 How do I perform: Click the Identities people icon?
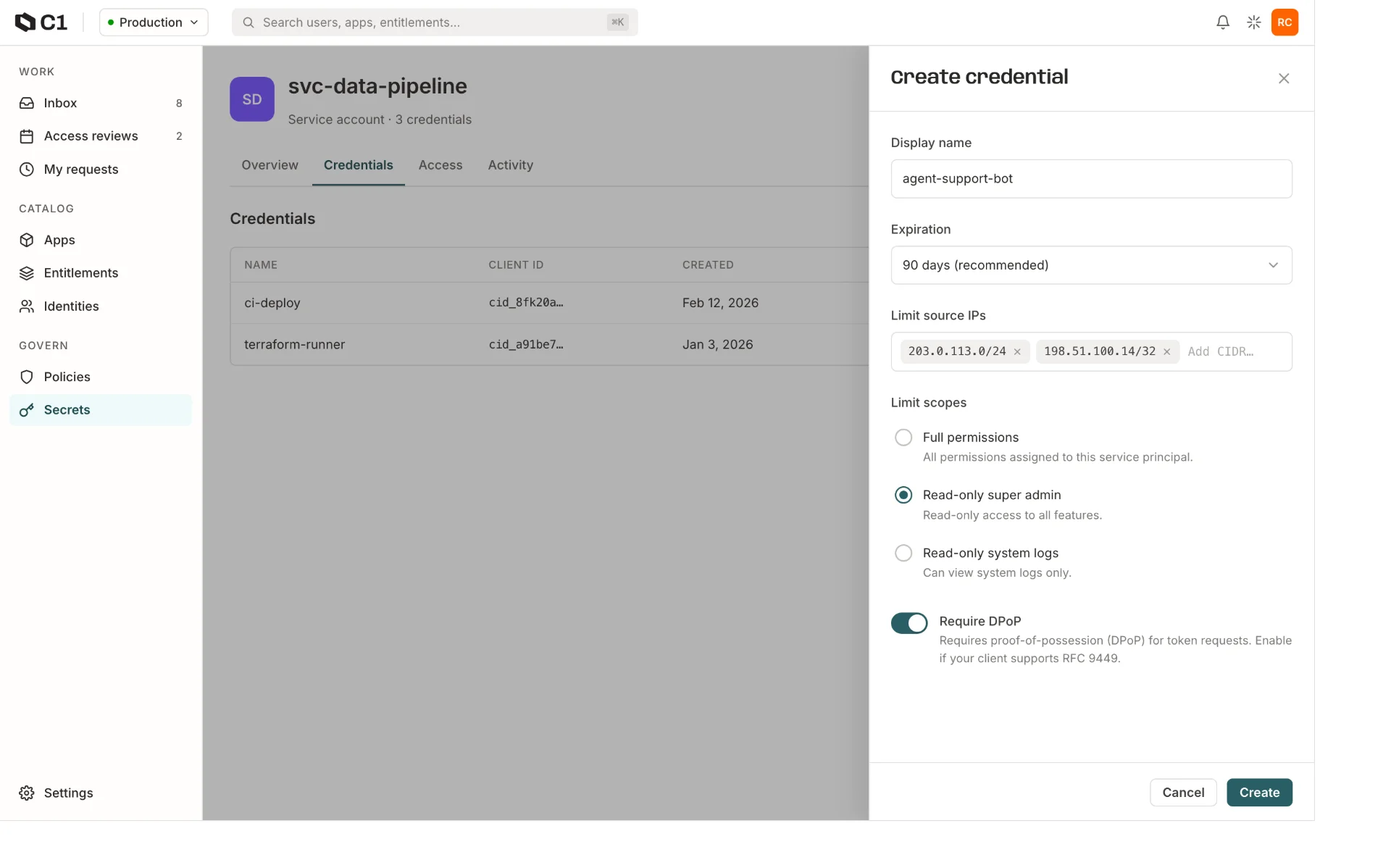(x=27, y=306)
